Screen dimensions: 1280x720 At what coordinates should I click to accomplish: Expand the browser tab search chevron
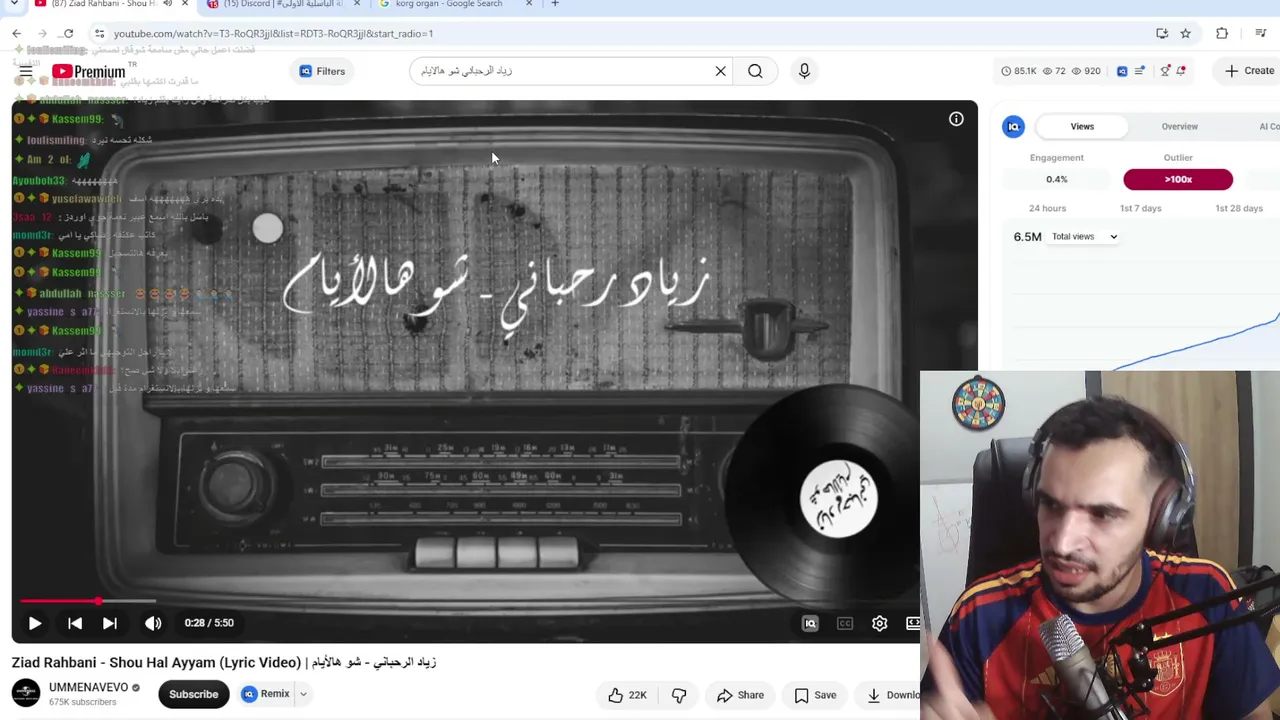click(x=14, y=4)
